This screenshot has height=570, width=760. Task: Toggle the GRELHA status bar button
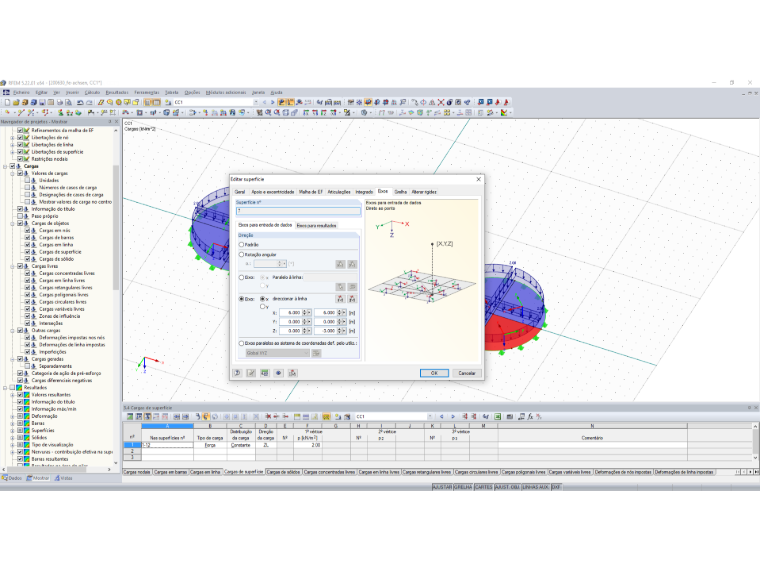pos(463,487)
